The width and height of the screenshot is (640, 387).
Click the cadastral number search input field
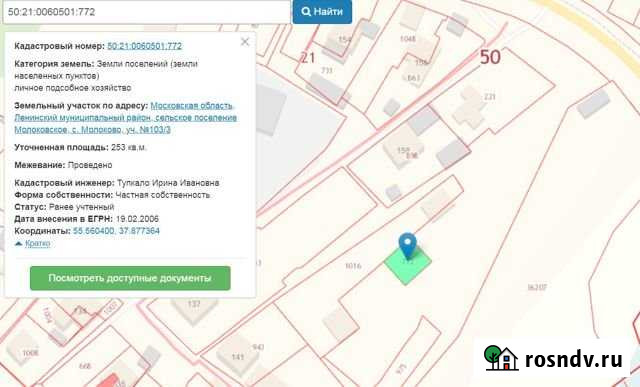pos(147,11)
